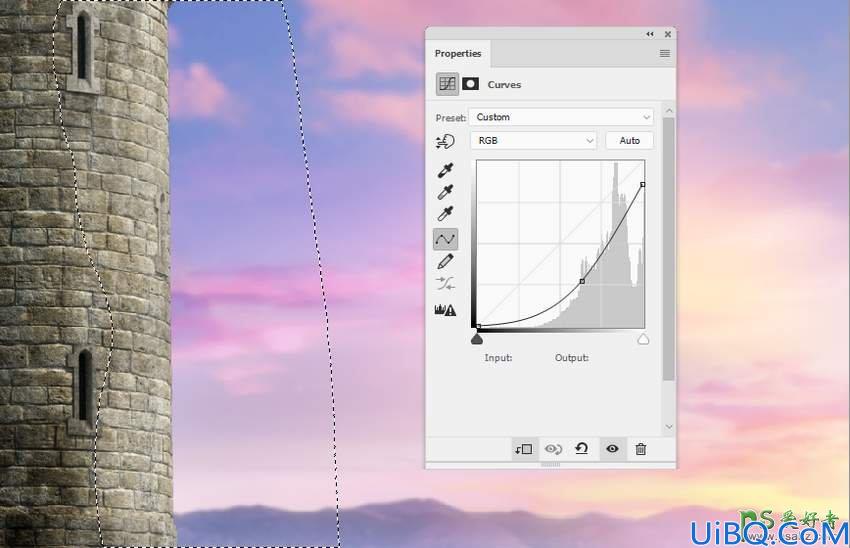The image size is (850, 548).
Task: Toggle layer visibility eye icon
Action: 613,449
